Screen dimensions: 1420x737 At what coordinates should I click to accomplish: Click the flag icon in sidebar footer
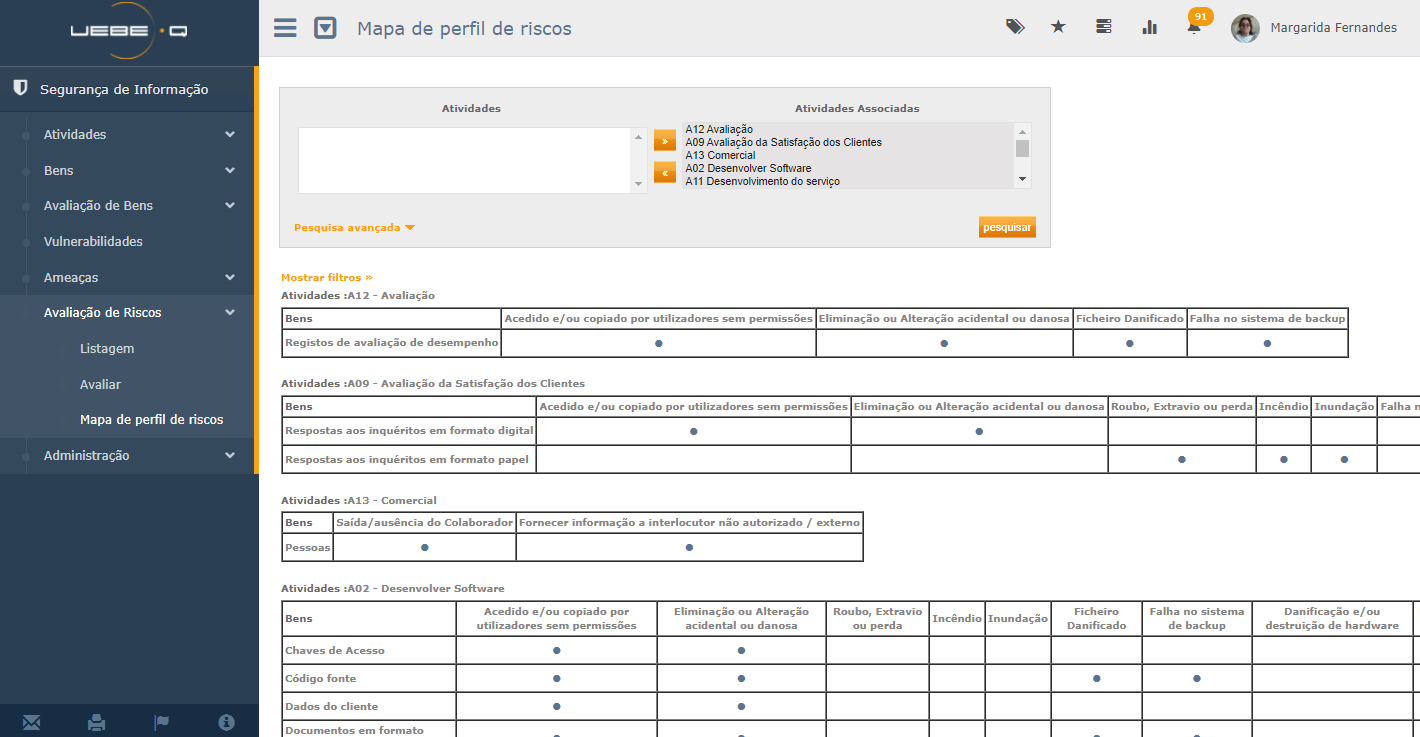pos(161,722)
